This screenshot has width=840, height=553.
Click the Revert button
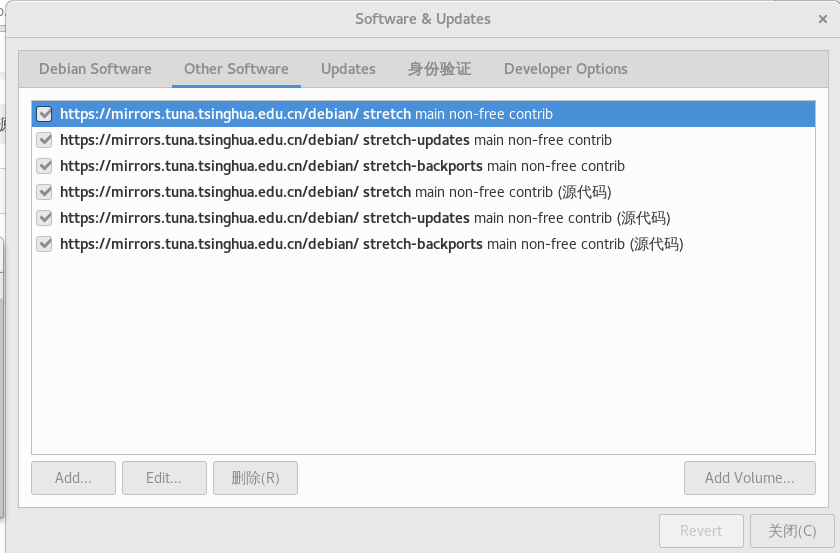tap(701, 531)
